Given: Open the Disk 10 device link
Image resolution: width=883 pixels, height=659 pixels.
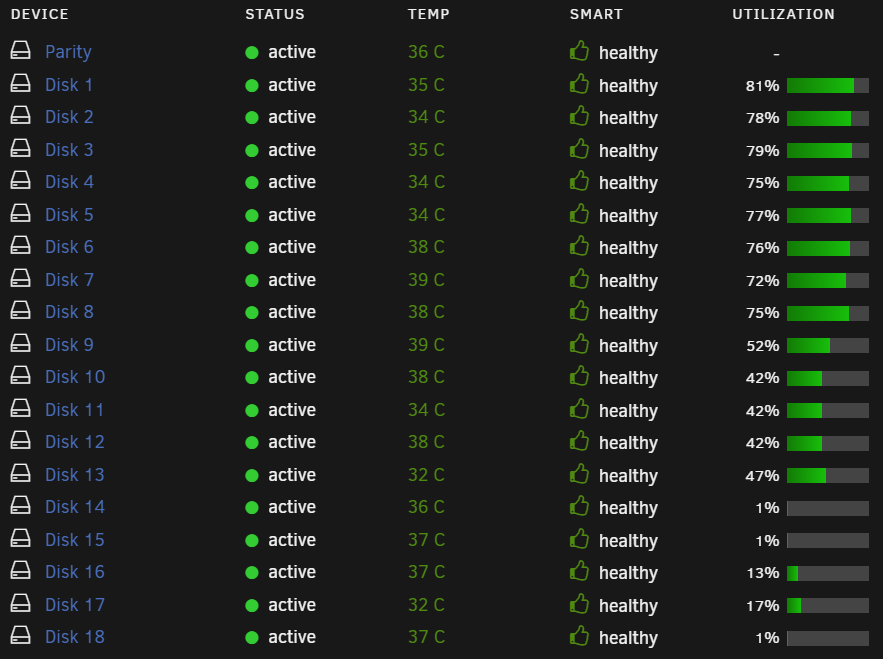Looking at the screenshot, I should pyautogui.click(x=75, y=377).
